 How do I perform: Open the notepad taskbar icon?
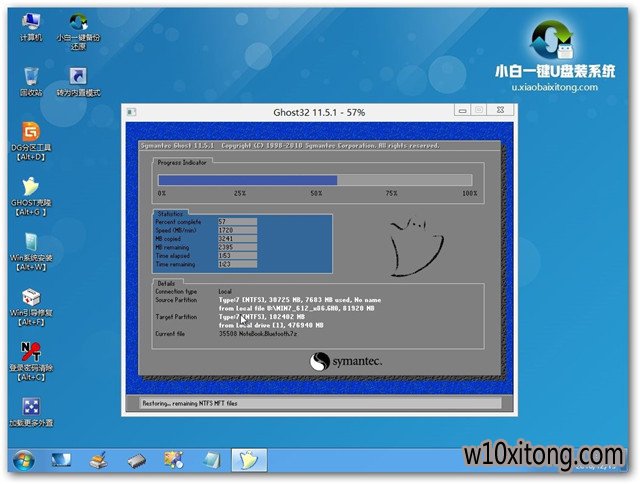pyautogui.click(x=211, y=460)
